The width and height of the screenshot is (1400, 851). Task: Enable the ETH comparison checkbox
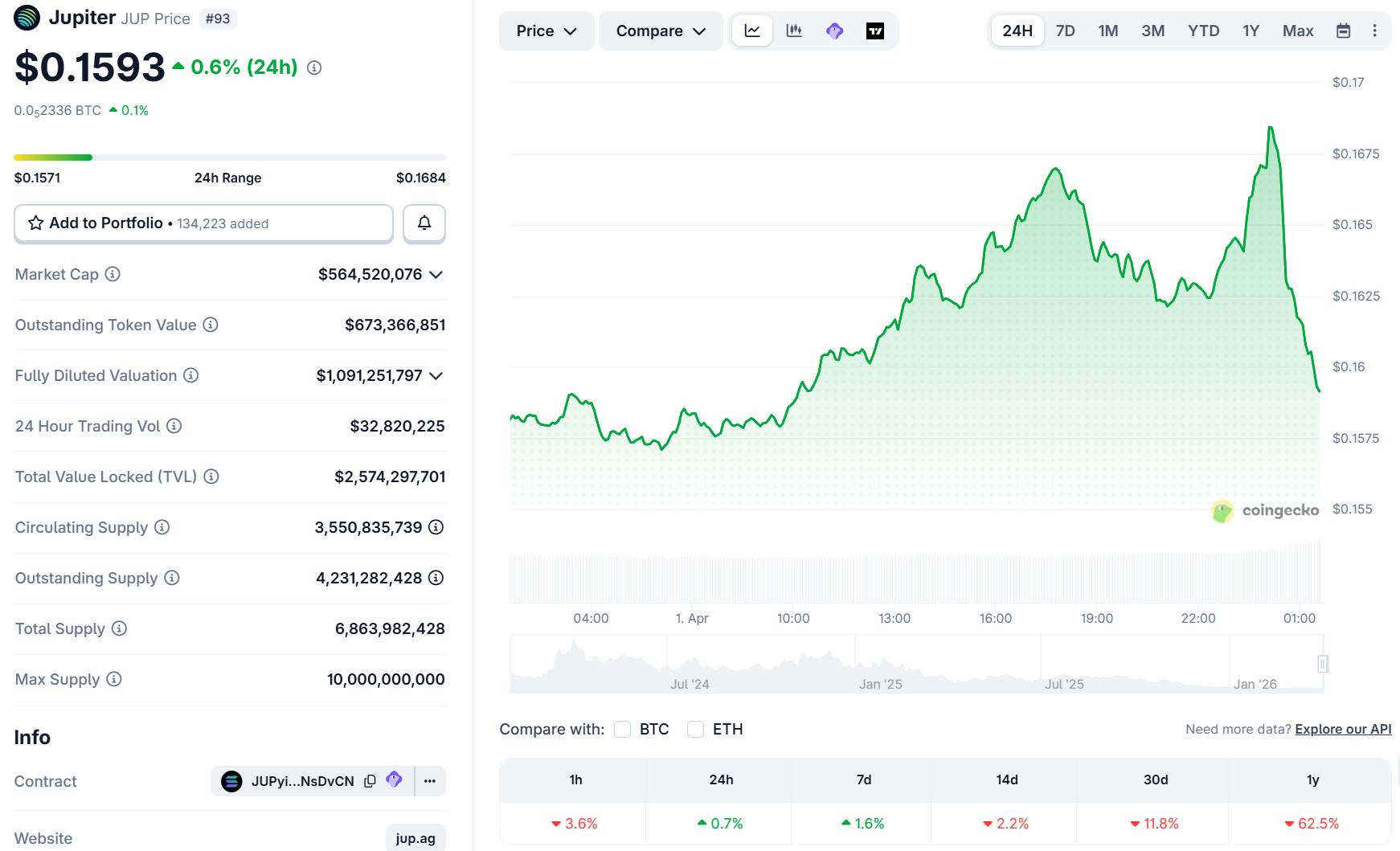[x=695, y=729]
